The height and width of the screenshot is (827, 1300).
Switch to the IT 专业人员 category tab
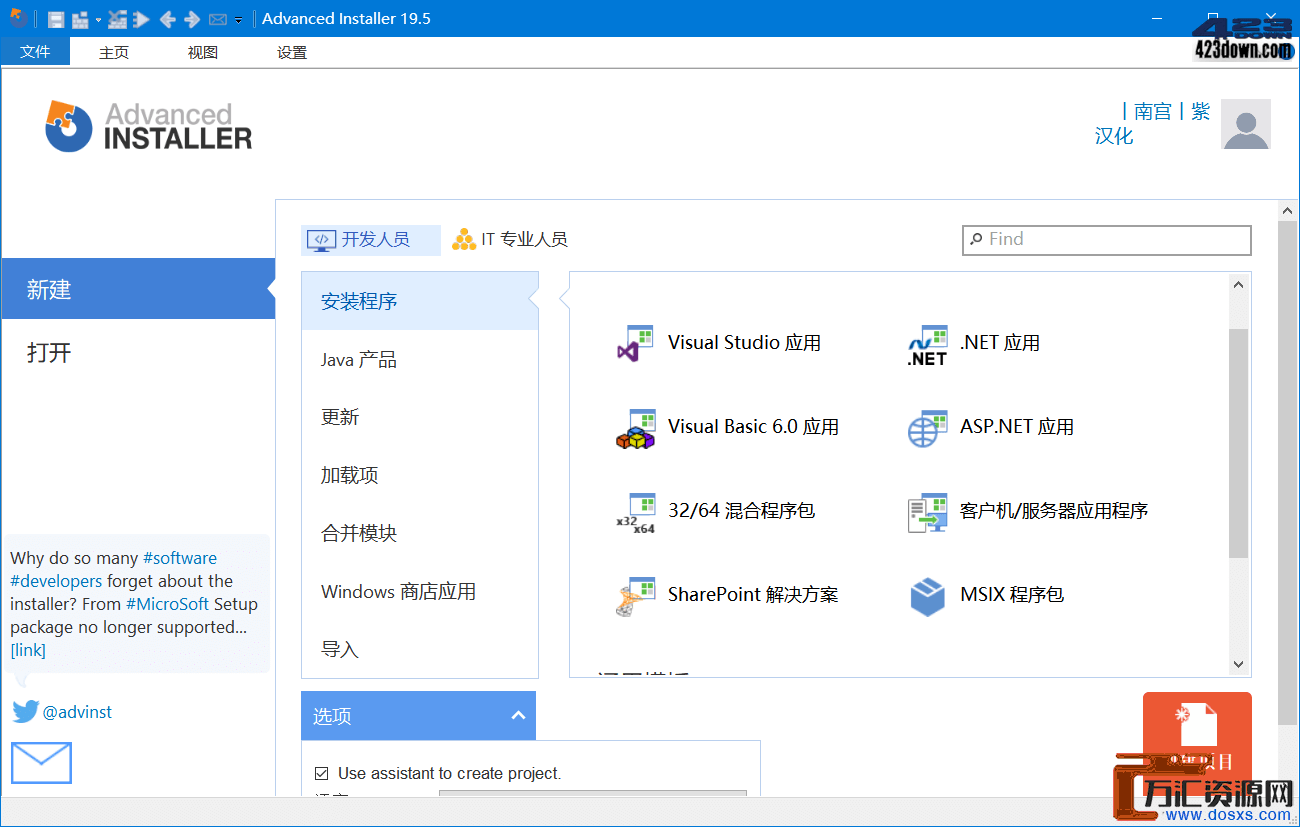pos(510,240)
